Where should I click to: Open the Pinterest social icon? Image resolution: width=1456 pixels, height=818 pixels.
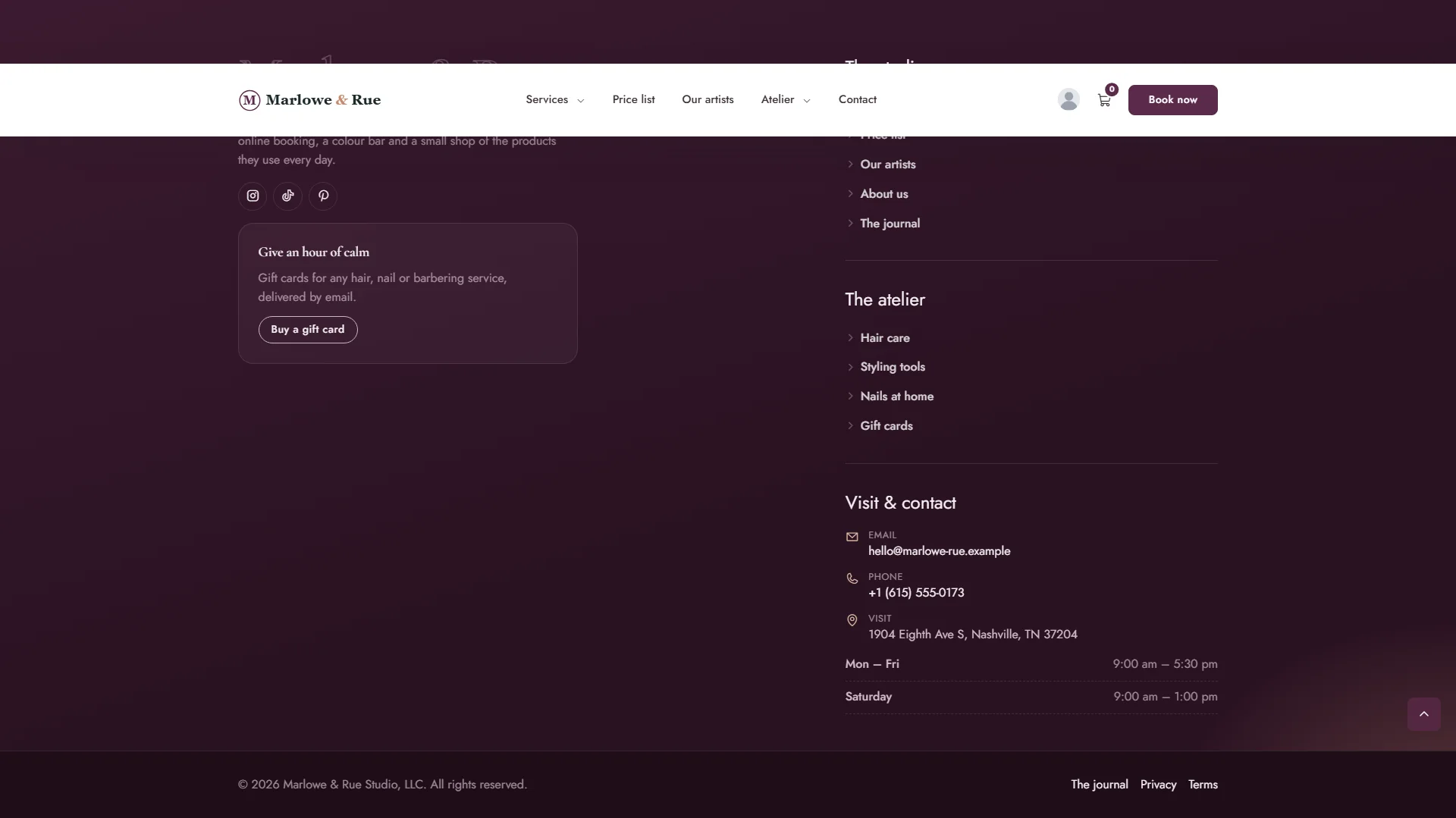[x=323, y=196]
